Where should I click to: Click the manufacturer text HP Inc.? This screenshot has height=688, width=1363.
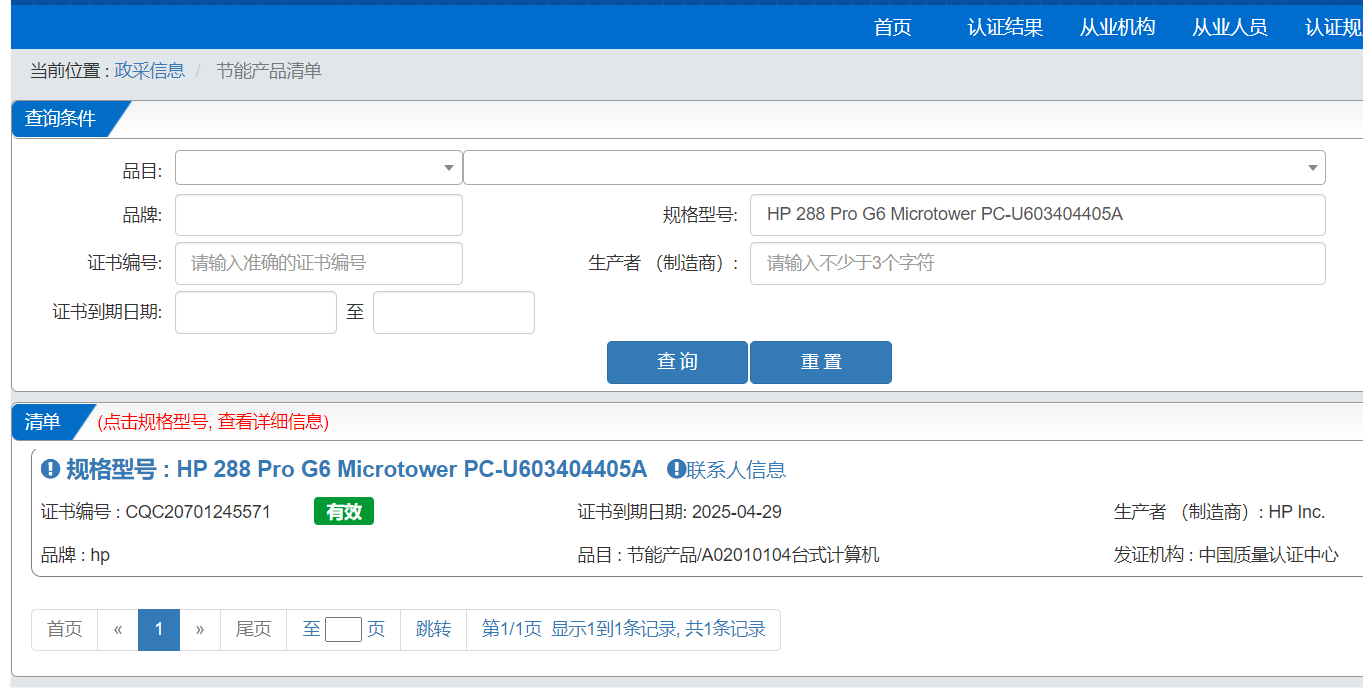1297,512
